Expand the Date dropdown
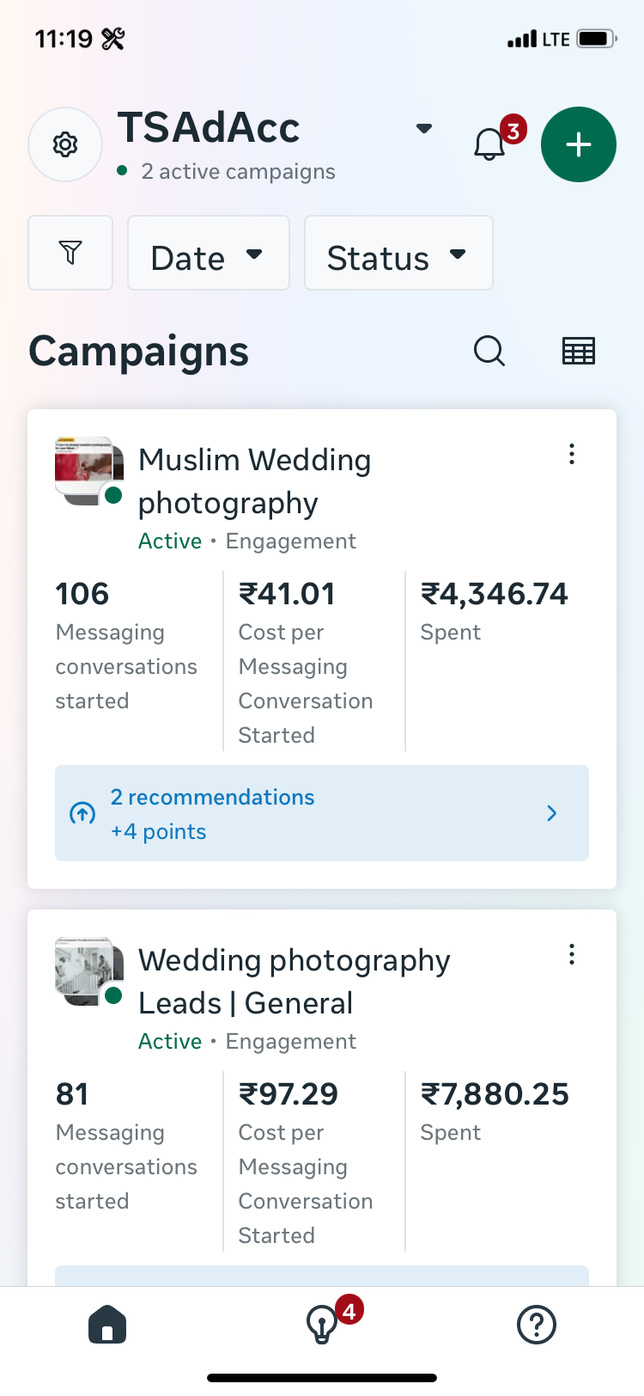644x1396 pixels. (208, 254)
